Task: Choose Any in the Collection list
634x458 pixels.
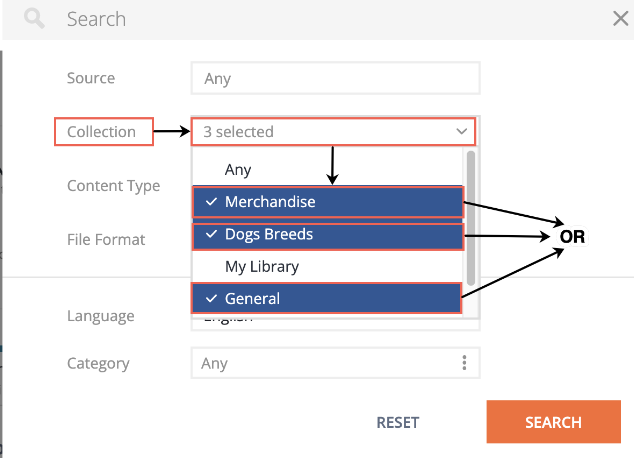Action: tap(328, 169)
